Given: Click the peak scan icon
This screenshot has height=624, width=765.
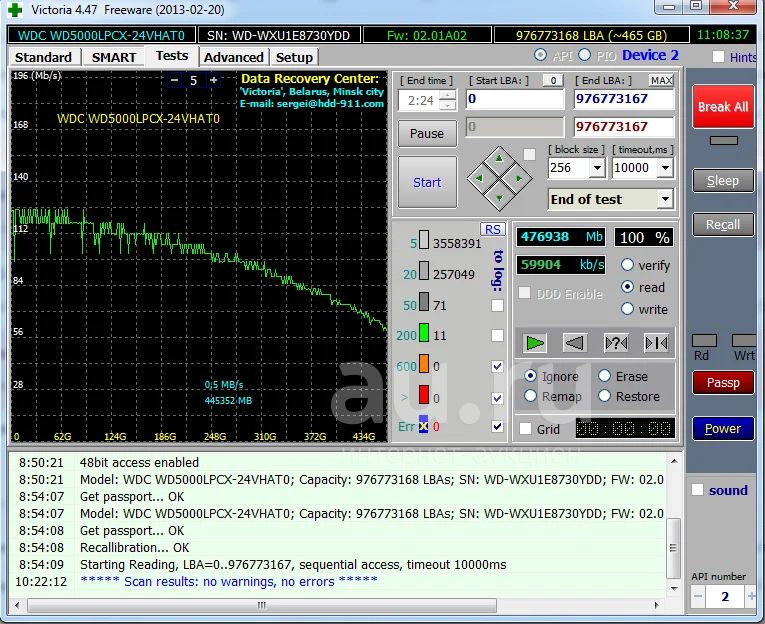Looking at the screenshot, I should pos(656,343).
